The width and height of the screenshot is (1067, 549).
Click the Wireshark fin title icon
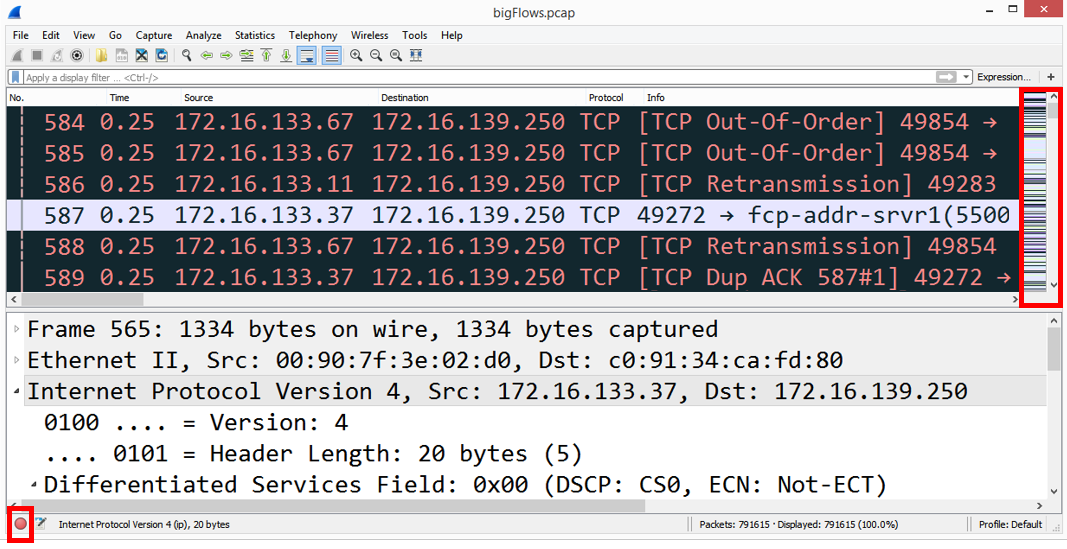coord(13,12)
